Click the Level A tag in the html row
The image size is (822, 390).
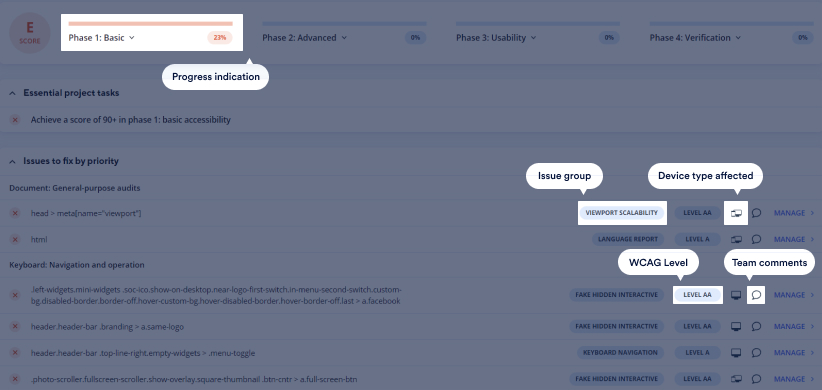pyautogui.click(x=697, y=239)
